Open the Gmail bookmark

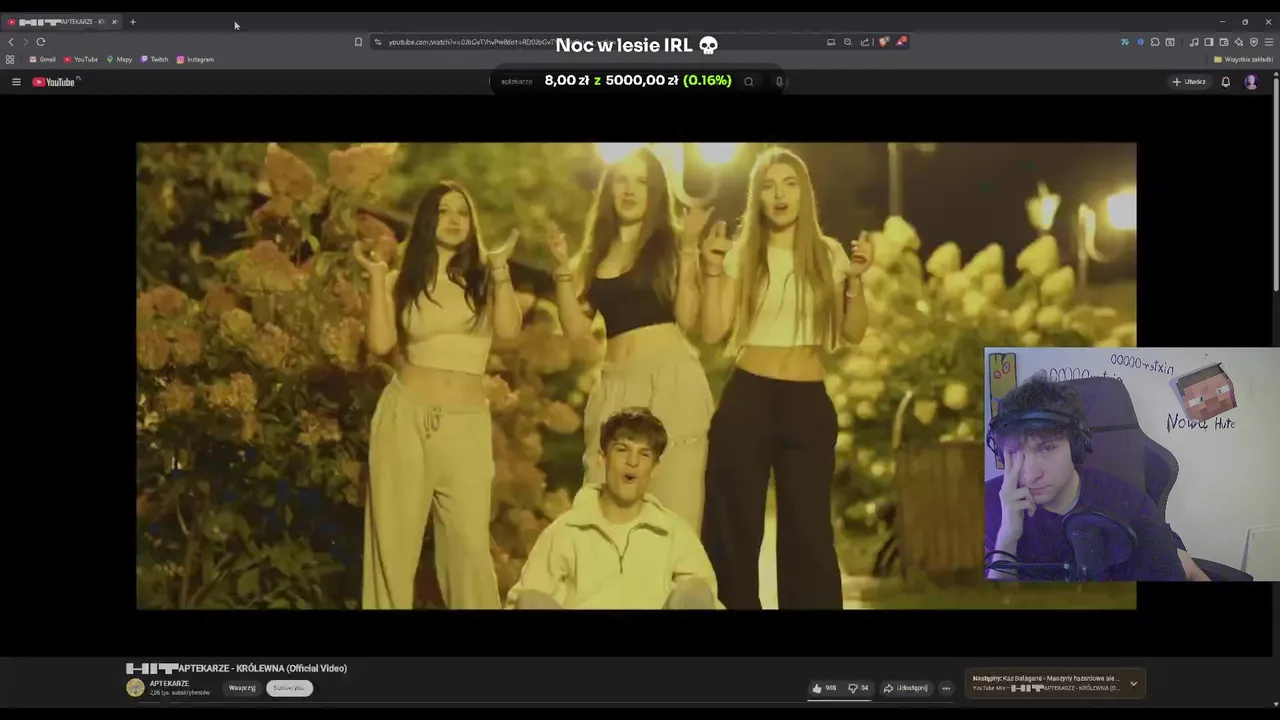coord(42,59)
